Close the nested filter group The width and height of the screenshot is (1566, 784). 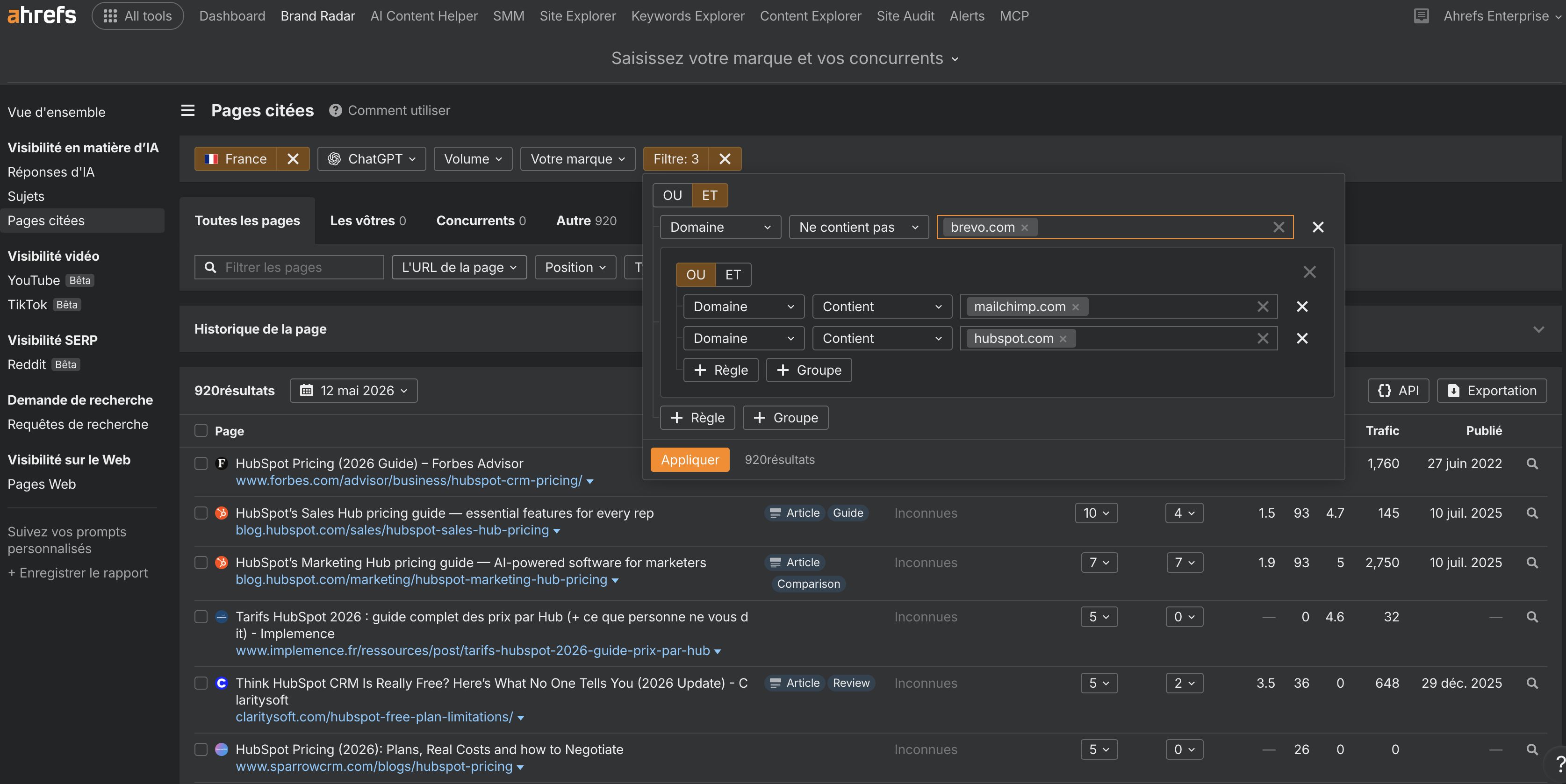pos(1309,271)
